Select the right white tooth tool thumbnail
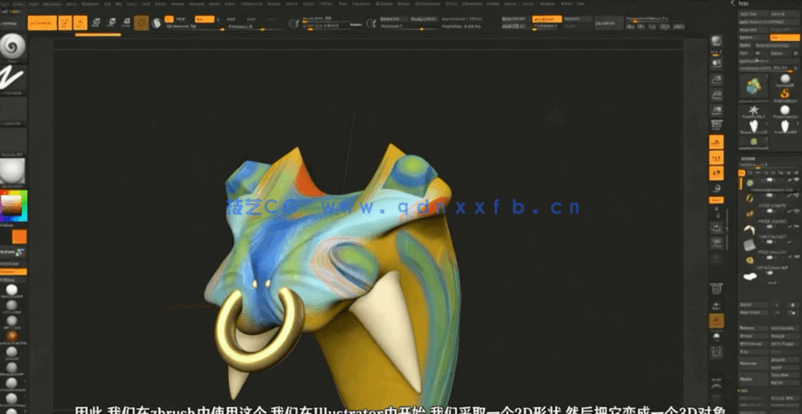802x414 pixels. (785, 126)
